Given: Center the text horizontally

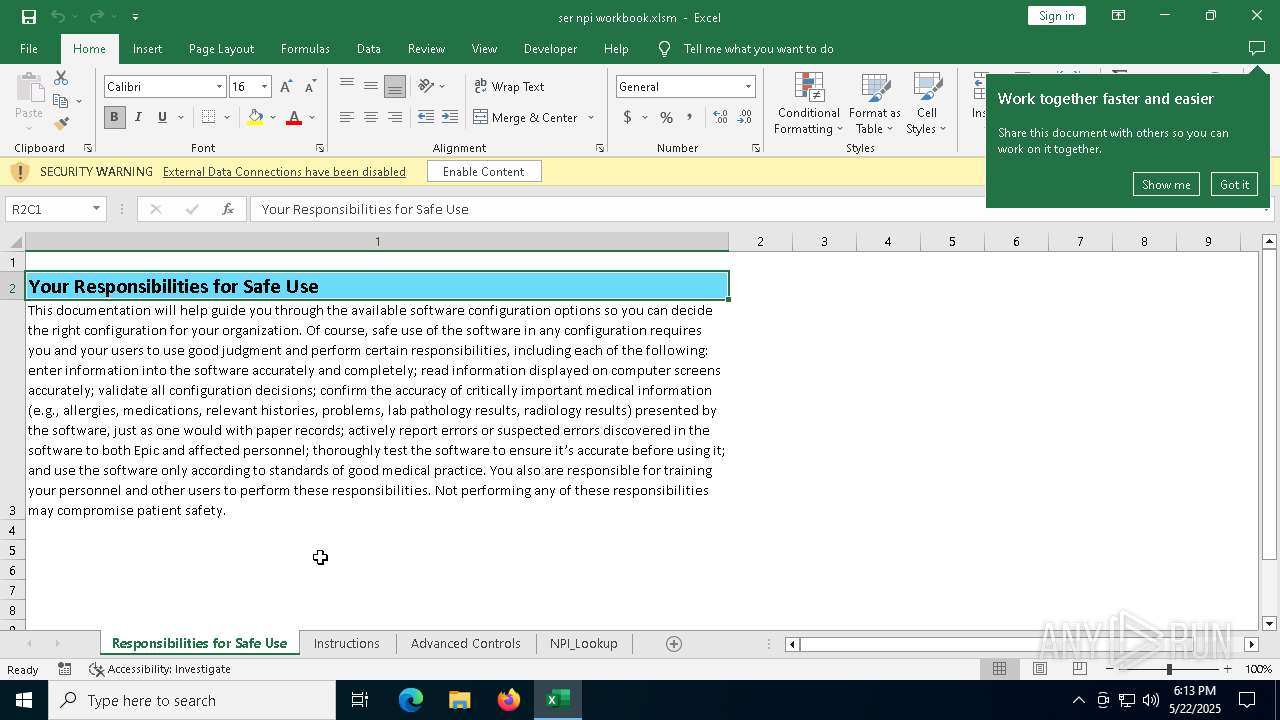Looking at the screenshot, I should click(371, 117).
